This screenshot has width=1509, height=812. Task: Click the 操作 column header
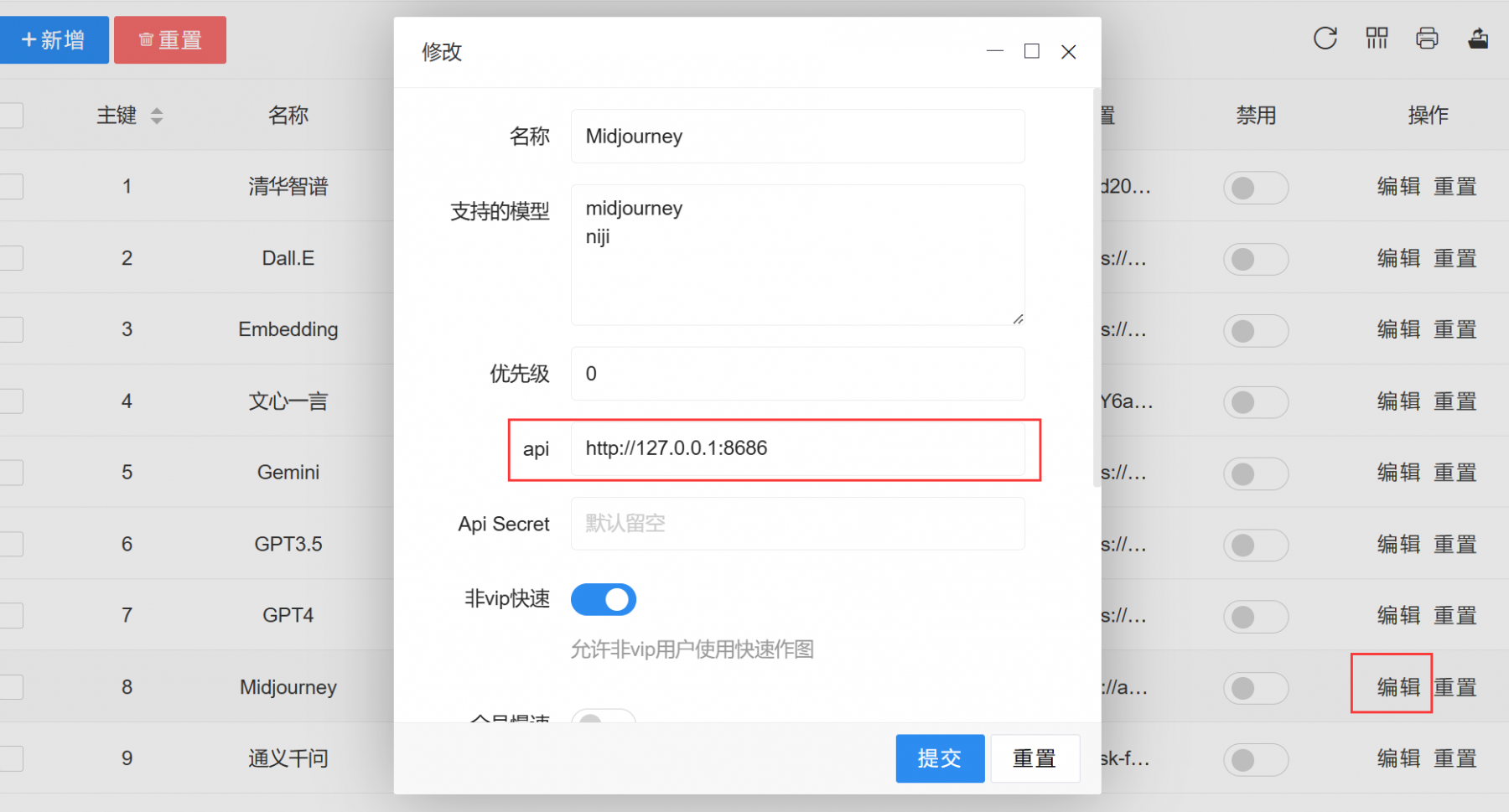coord(1428,116)
